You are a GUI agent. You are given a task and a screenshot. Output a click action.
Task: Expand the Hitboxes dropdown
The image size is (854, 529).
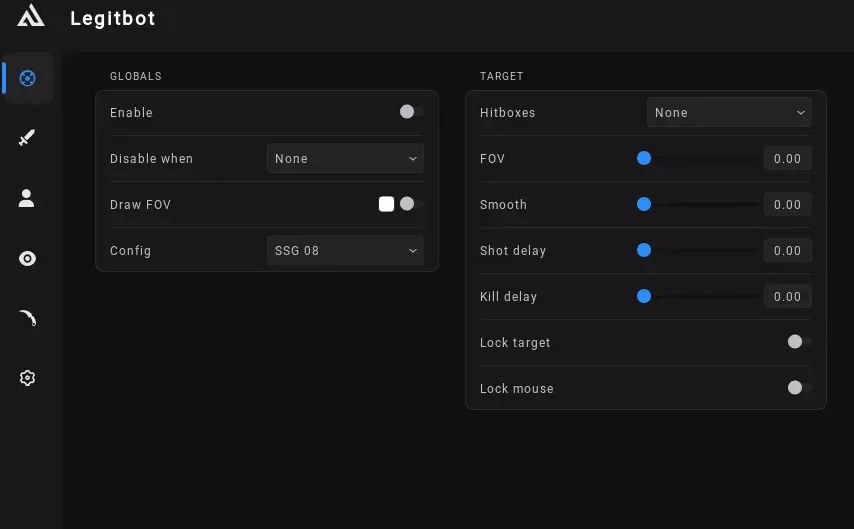[729, 113]
